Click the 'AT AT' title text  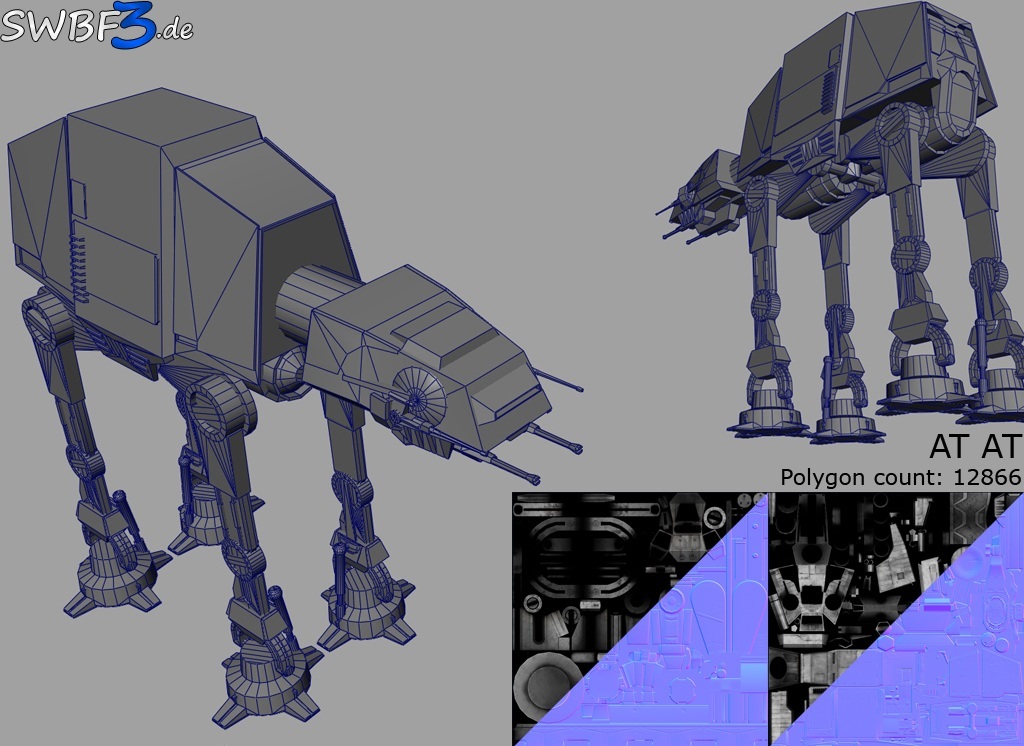pyautogui.click(x=974, y=447)
